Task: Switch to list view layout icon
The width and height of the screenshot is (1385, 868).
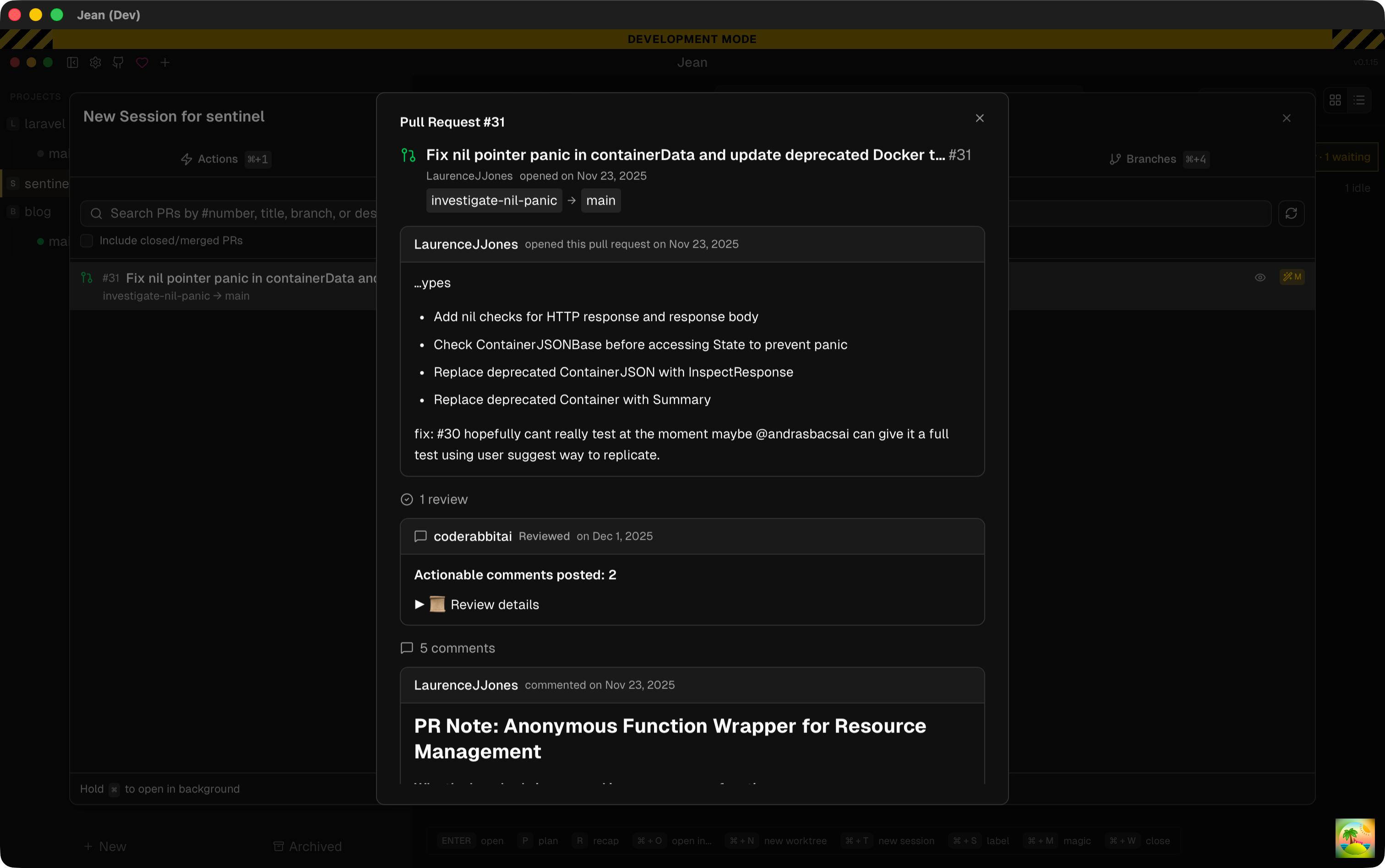Action: pyautogui.click(x=1358, y=100)
